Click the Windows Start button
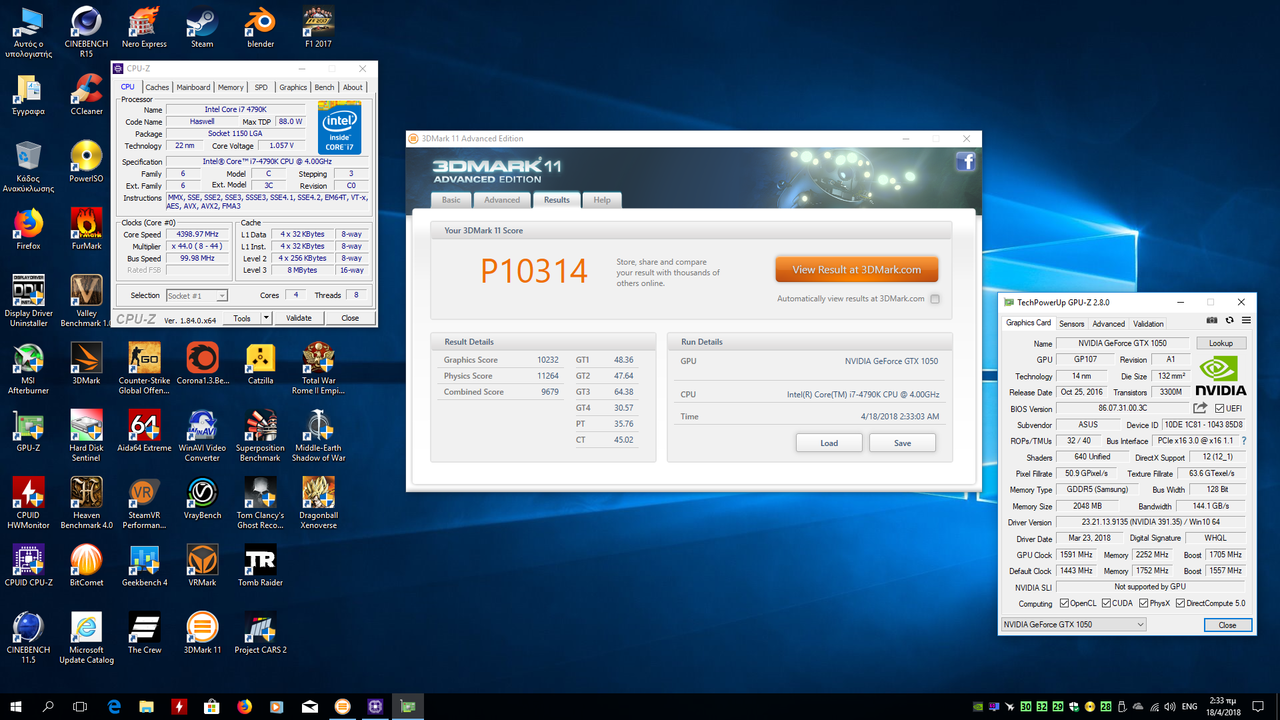This screenshot has height=720, width=1280. tap(15, 706)
